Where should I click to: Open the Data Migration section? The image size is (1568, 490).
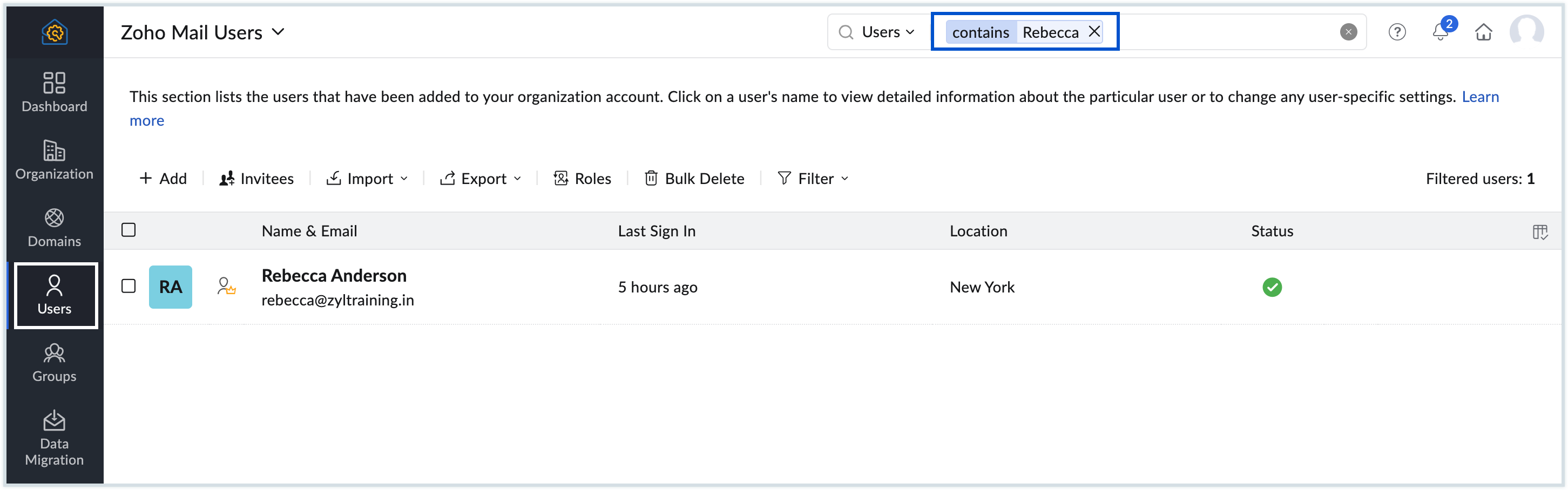point(53,438)
